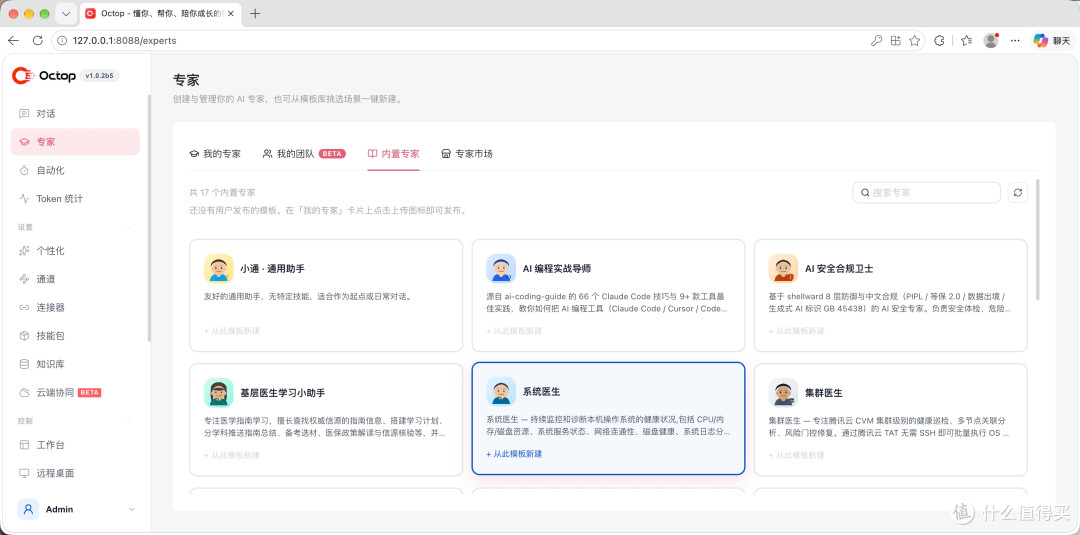Open the 对话 sidebar item
The width and height of the screenshot is (1080, 535).
click(75, 114)
